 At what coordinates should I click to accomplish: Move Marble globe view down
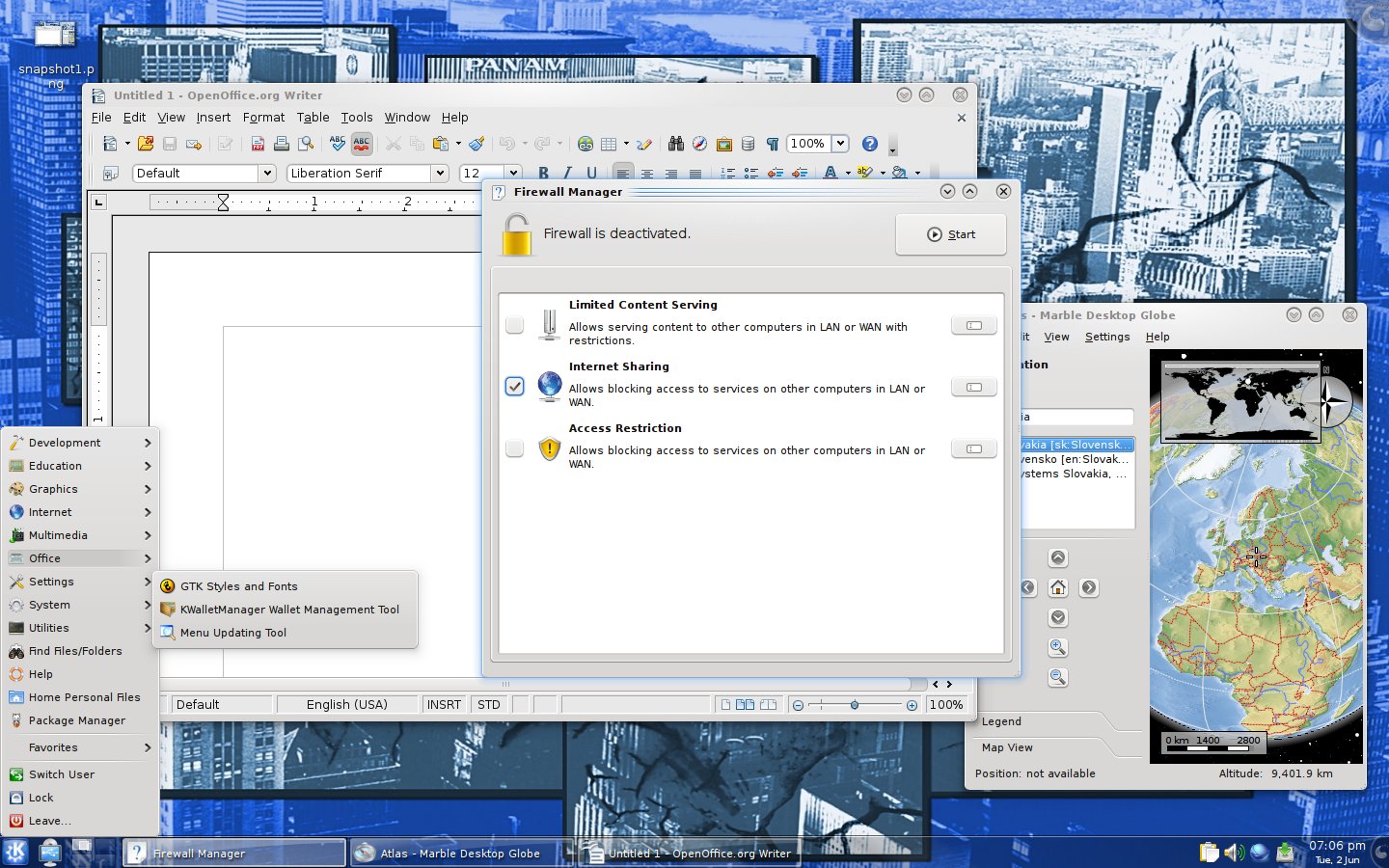pos(1058,617)
